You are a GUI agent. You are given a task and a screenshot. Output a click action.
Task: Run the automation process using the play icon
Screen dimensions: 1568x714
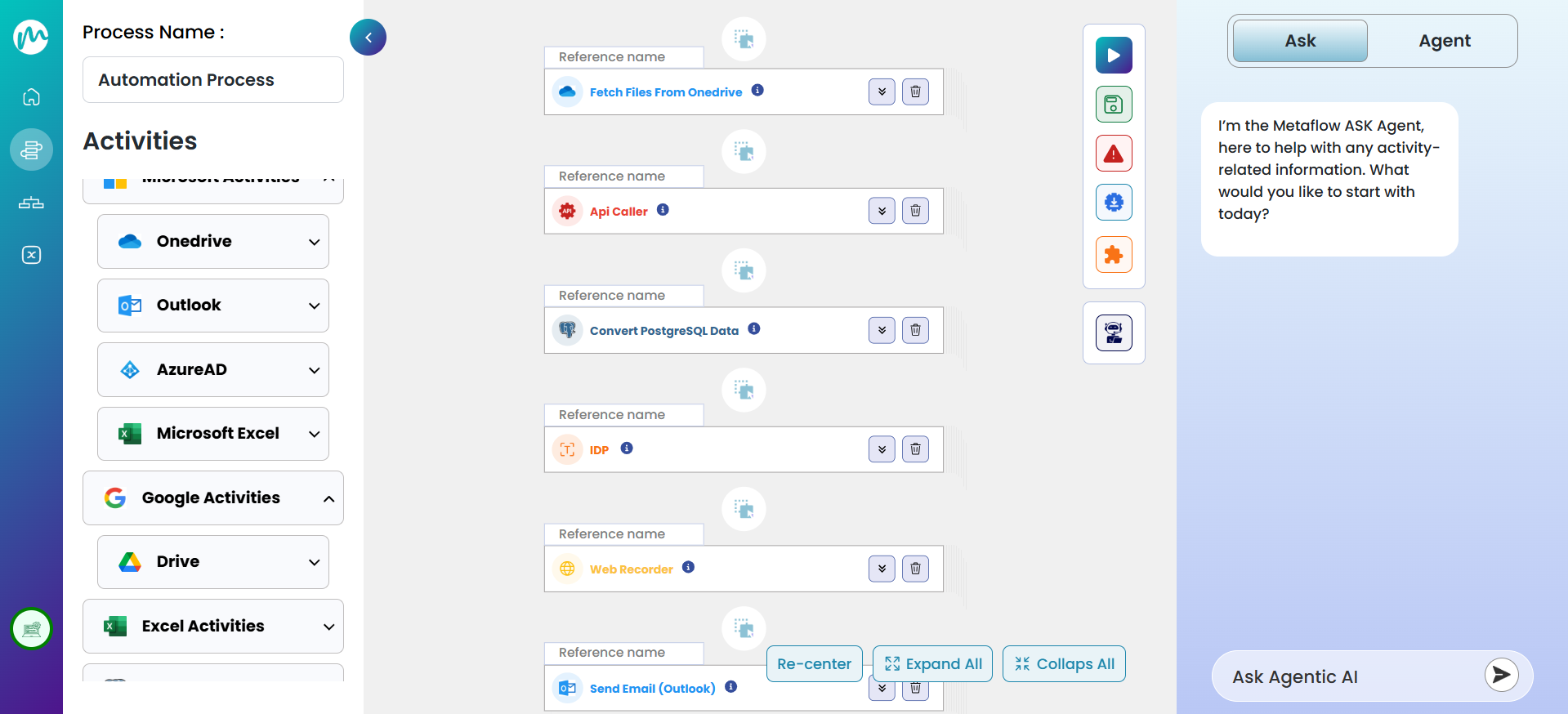point(1113,55)
